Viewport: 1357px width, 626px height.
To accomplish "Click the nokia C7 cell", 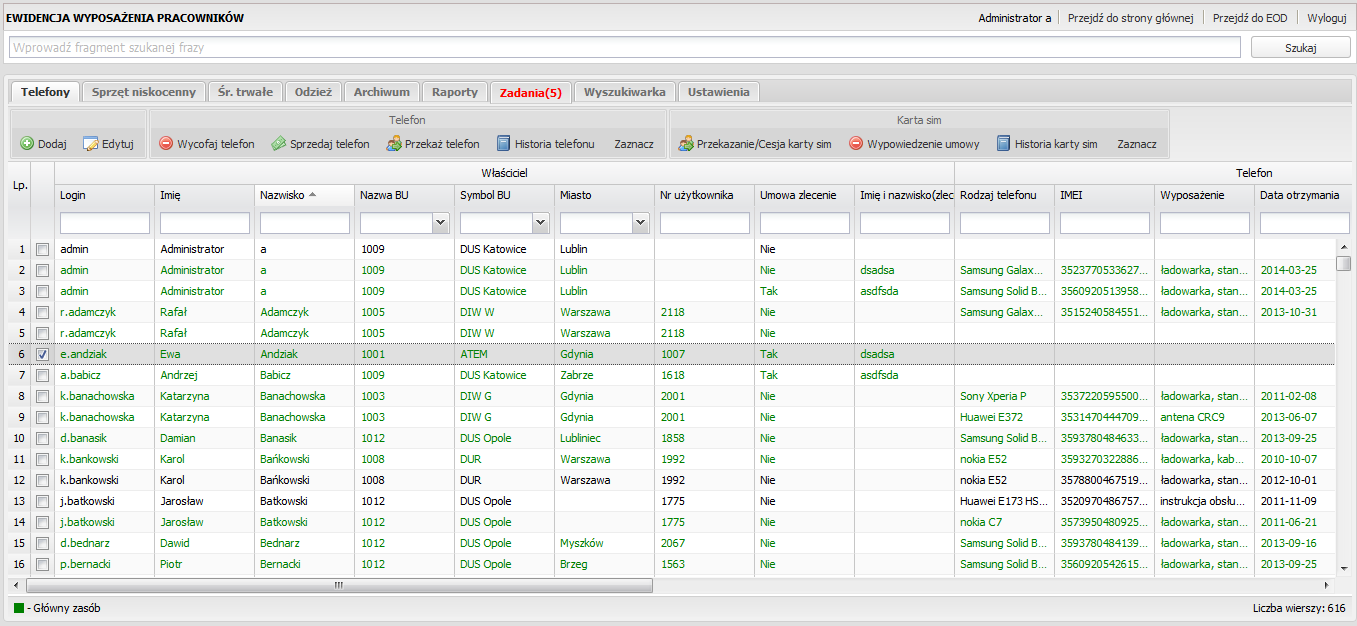I will [1005, 522].
